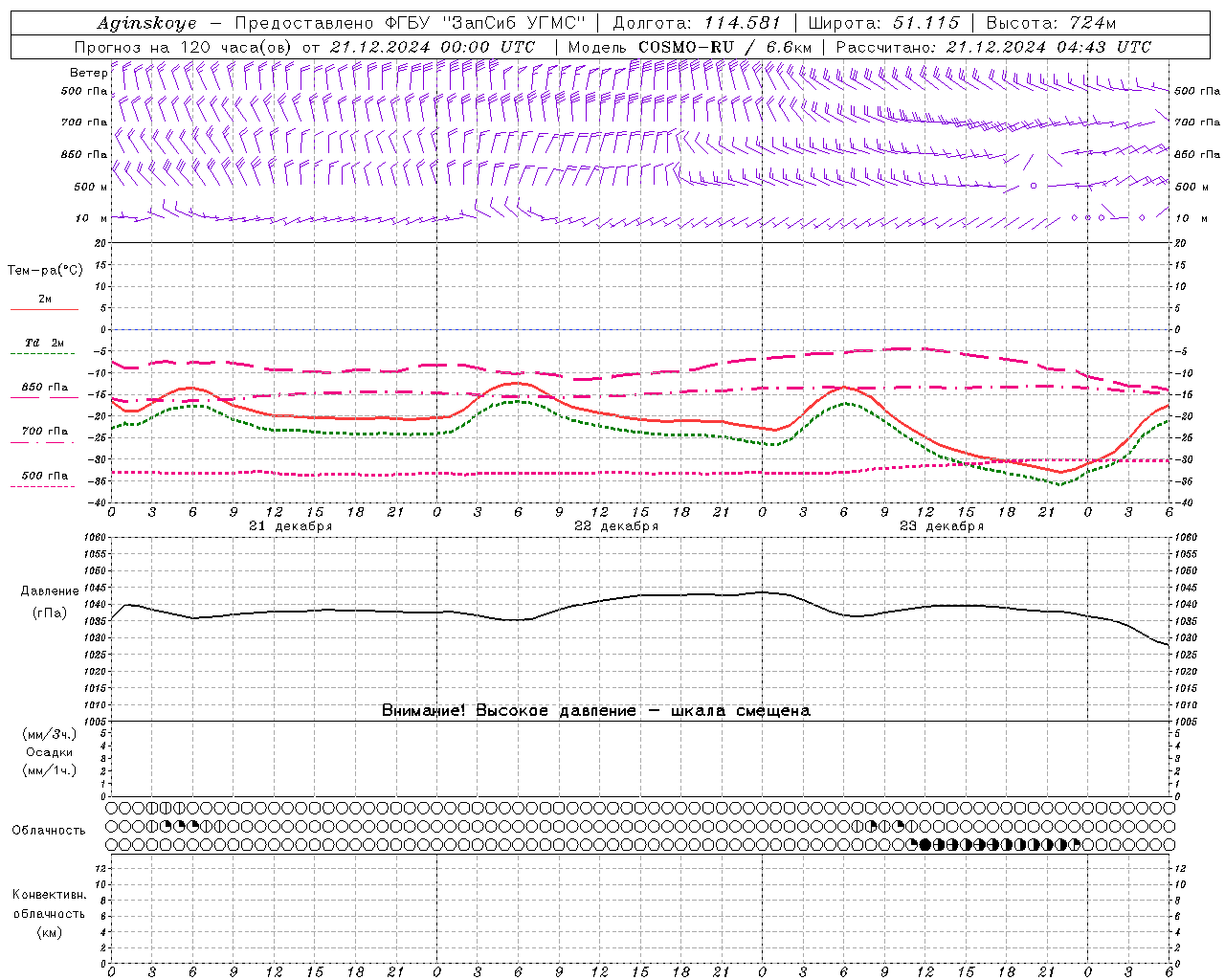Click the (мм/3ч.) precipitation unit label
The height and width of the screenshot is (980, 1225).
point(50,734)
